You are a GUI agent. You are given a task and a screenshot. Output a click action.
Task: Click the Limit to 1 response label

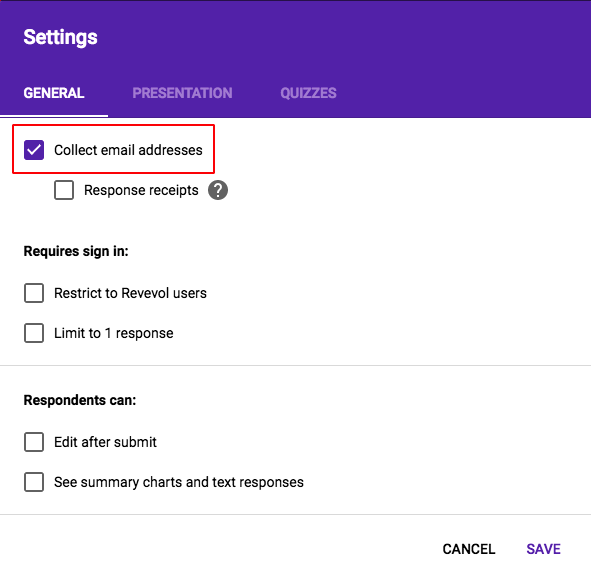pos(114,333)
